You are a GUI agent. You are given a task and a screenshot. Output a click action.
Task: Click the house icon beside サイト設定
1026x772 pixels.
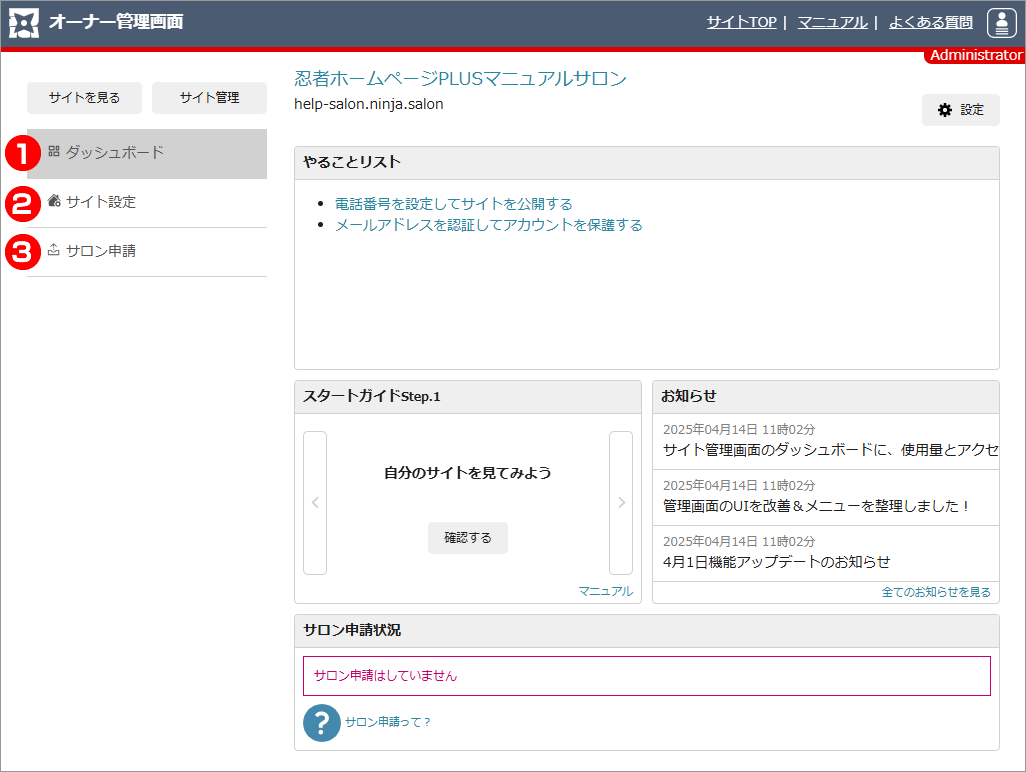[54, 201]
